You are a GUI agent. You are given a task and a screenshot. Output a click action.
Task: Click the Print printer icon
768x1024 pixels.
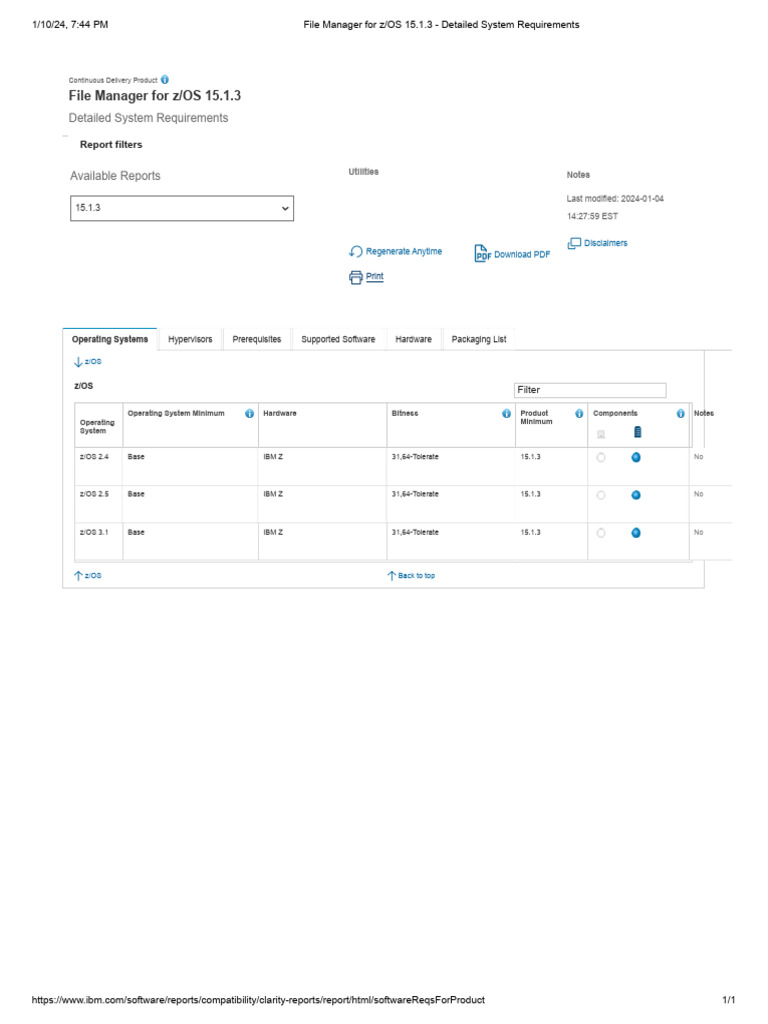pyautogui.click(x=356, y=277)
